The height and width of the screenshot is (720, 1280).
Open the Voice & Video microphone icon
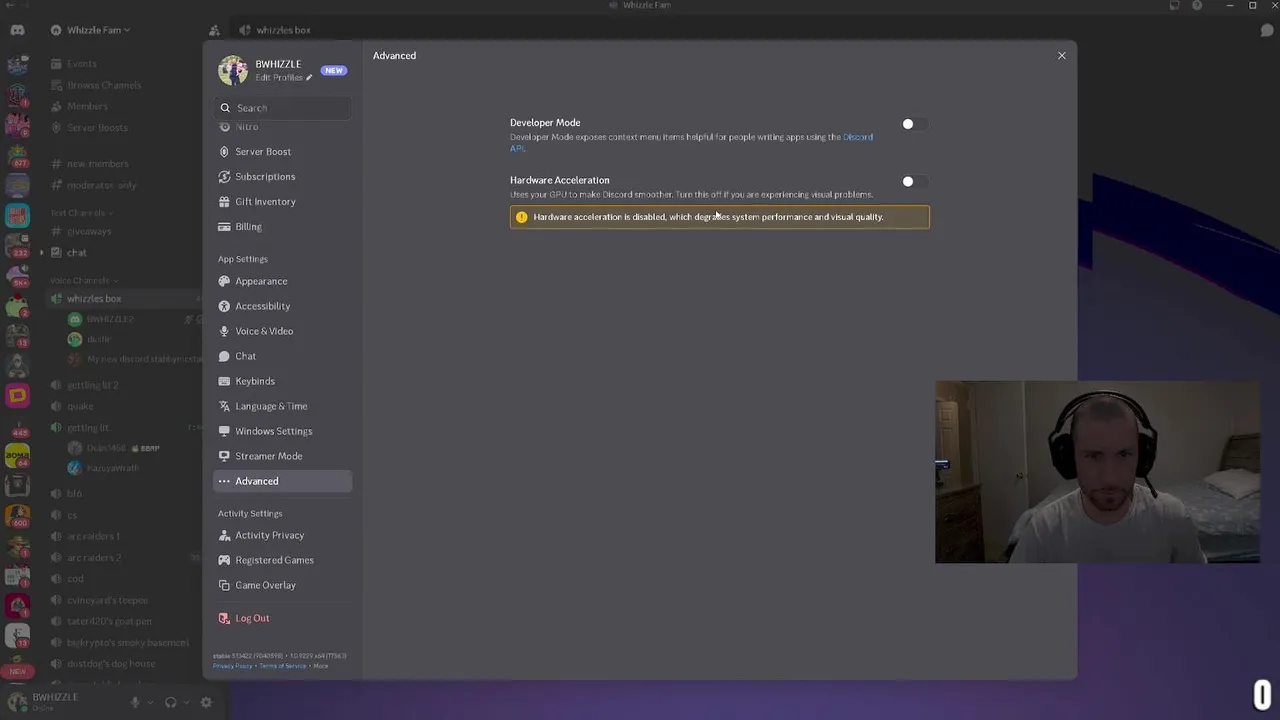(224, 331)
